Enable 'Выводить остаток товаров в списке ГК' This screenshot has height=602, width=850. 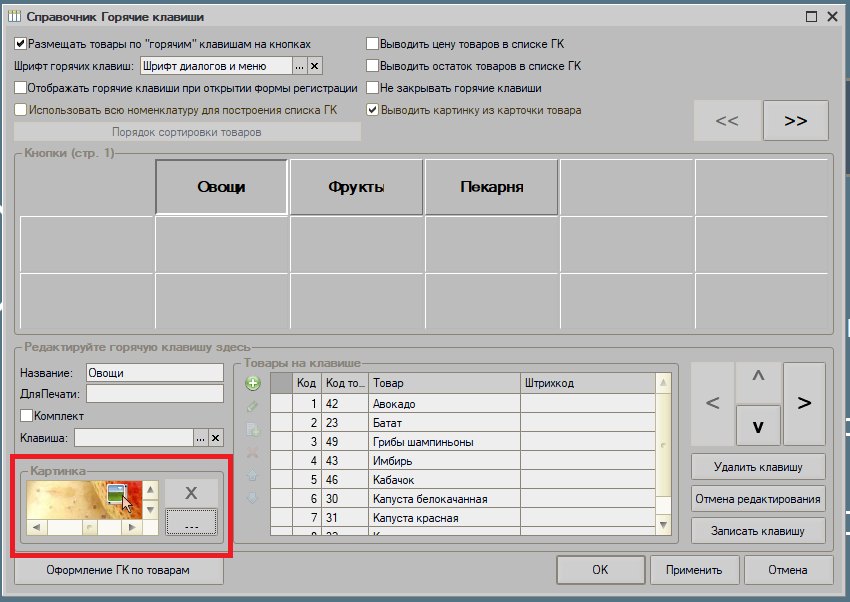(372, 66)
